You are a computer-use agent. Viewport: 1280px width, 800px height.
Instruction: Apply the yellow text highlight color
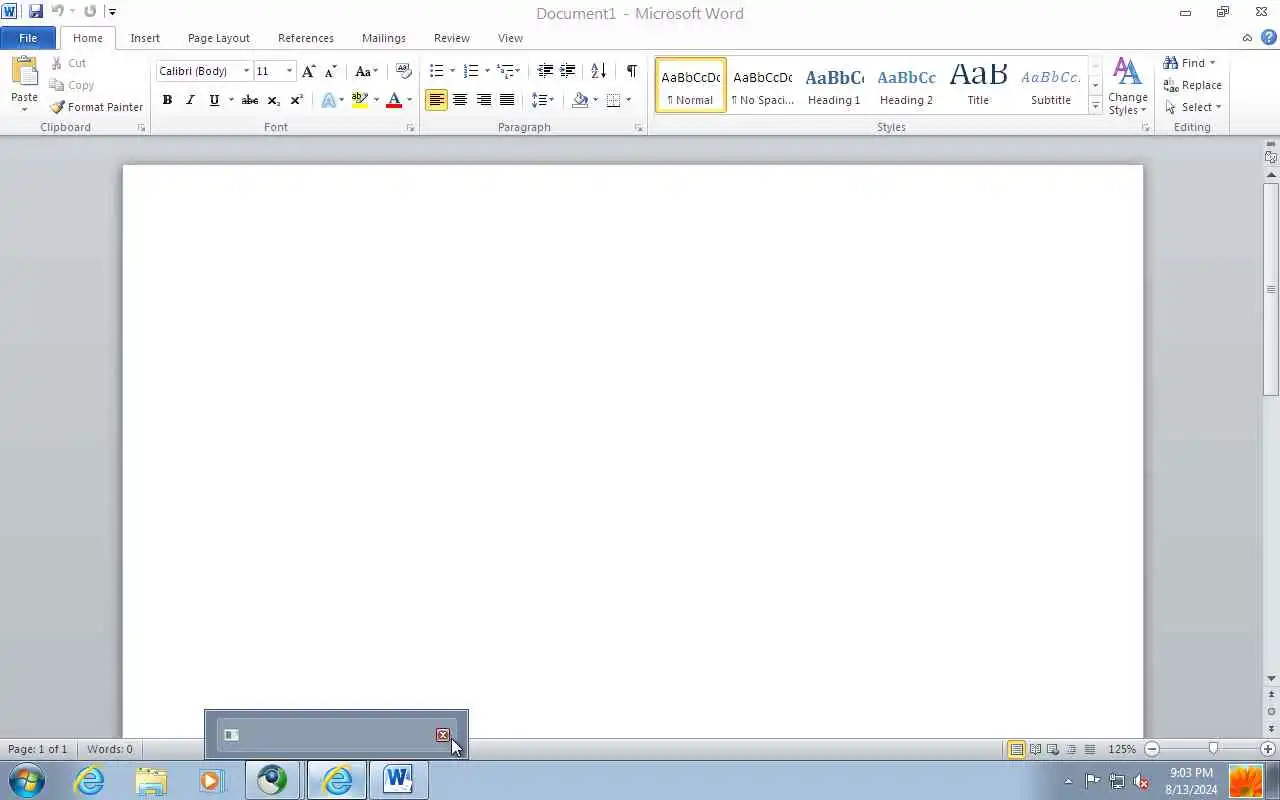point(360,100)
